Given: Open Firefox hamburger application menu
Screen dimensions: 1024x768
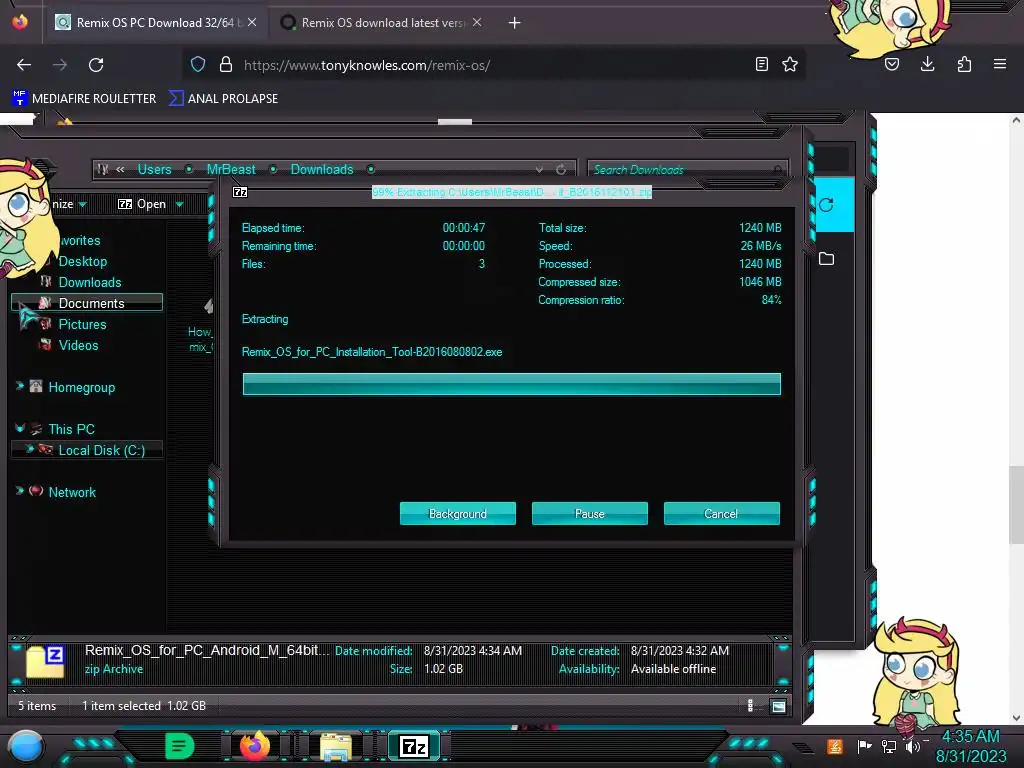Looking at the screenshot, I should click(x=1000, y=64).
